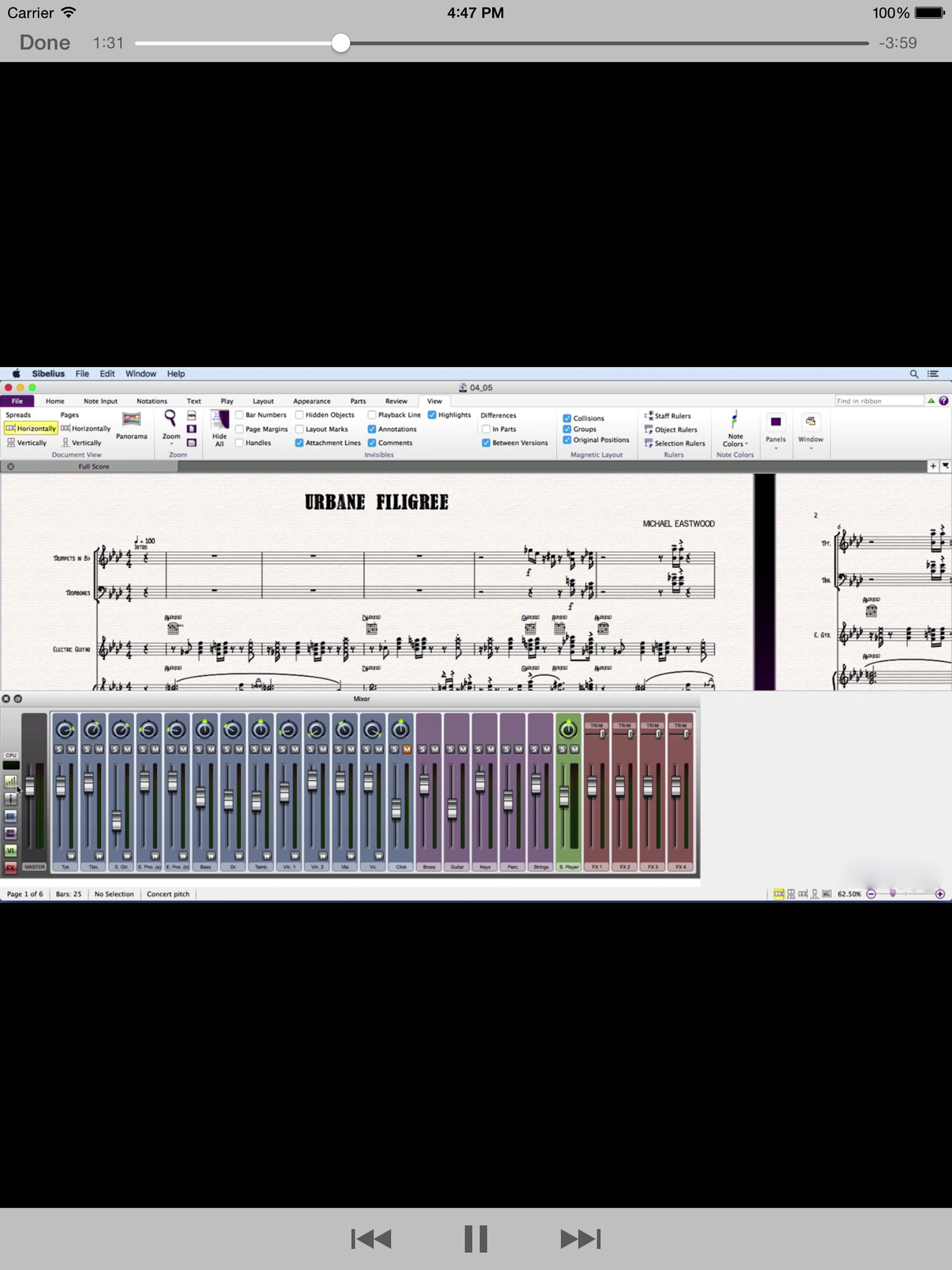Tap the rewind-to-start playback icon
The width and height of the screenshot is (952, 1270).
coord(371,1238)
